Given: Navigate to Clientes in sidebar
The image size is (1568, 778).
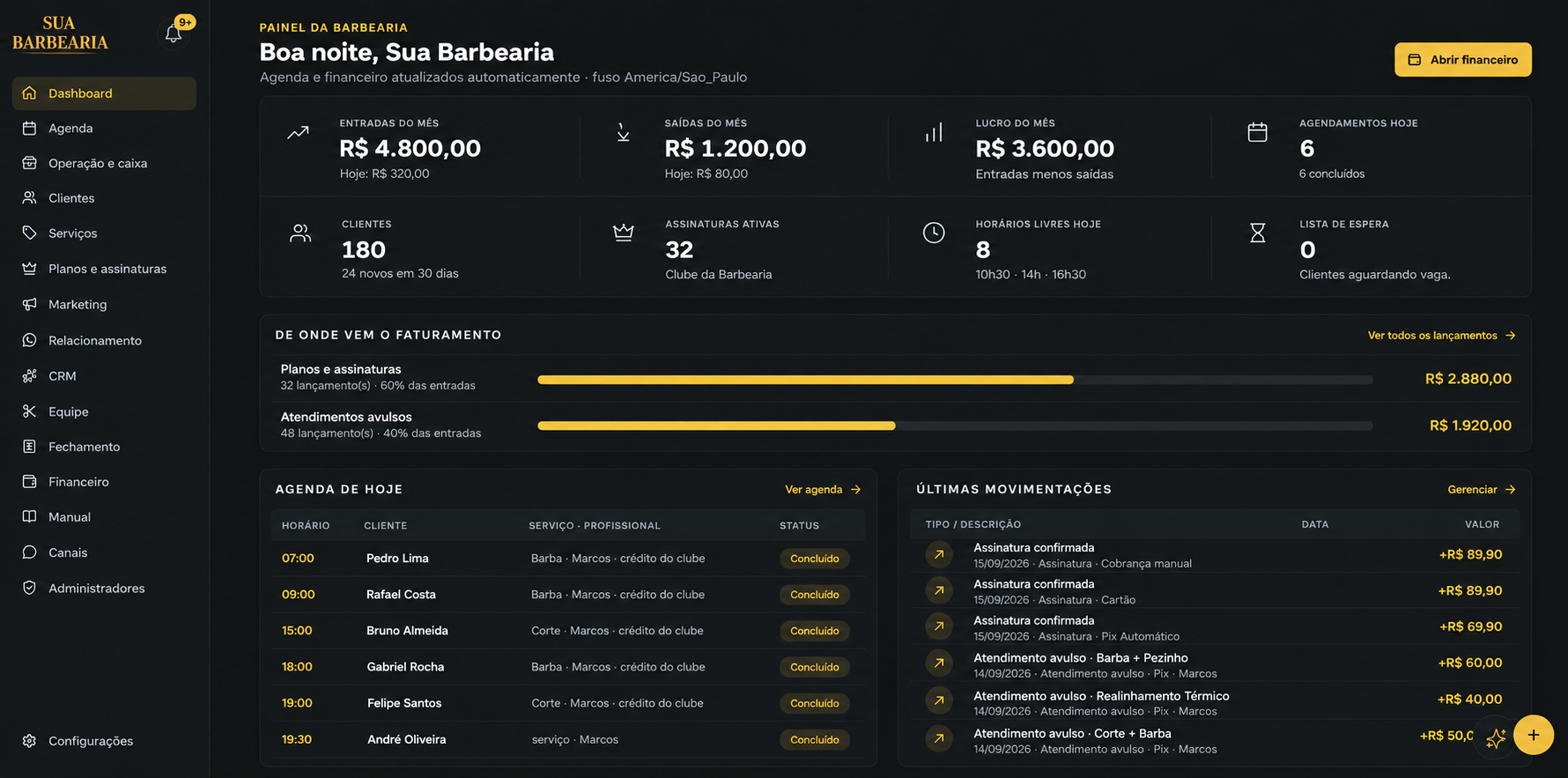Looking at the screenshot, I should point(104,198).
